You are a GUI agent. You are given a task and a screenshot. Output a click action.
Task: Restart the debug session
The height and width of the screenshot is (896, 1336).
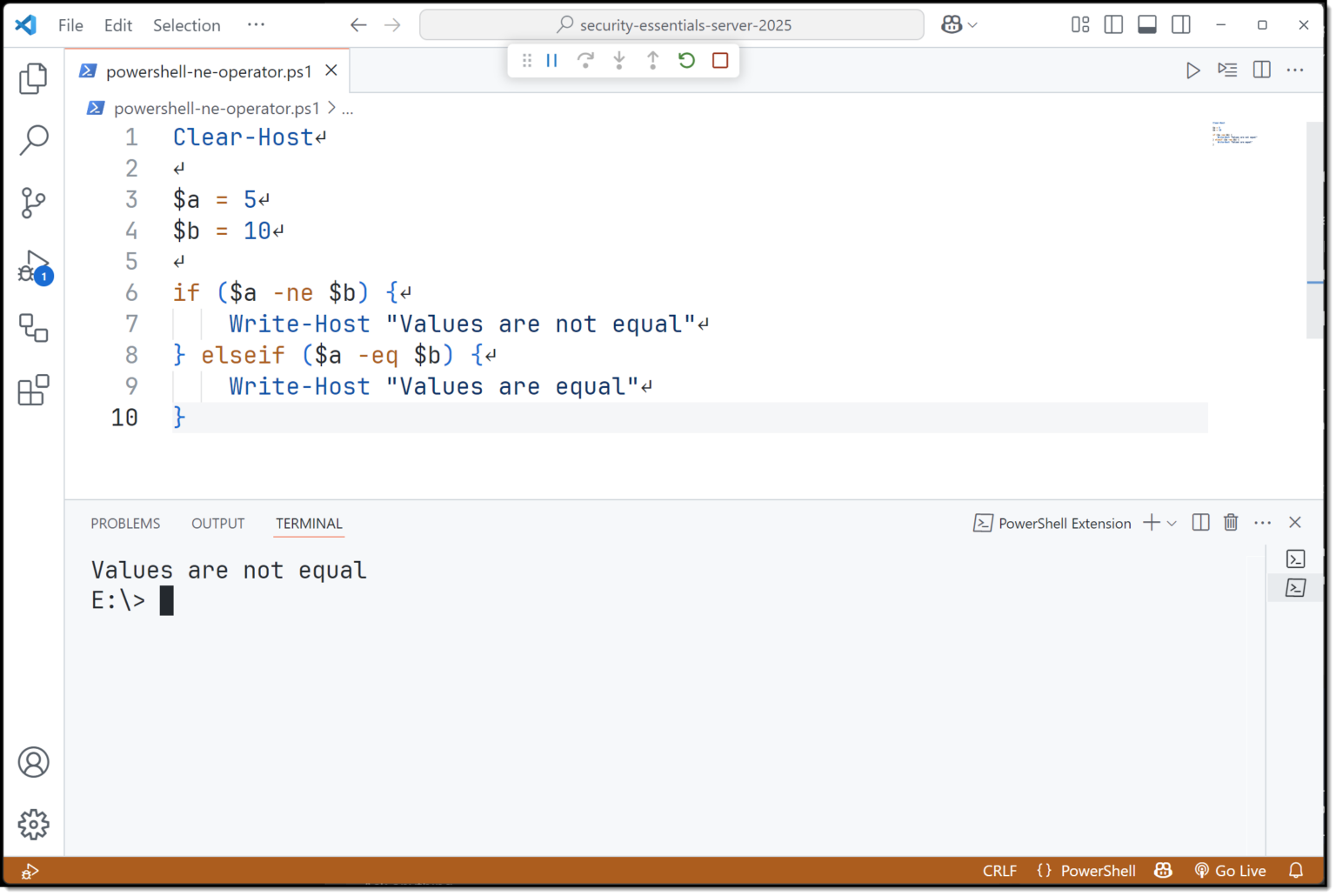pos(686,60)
